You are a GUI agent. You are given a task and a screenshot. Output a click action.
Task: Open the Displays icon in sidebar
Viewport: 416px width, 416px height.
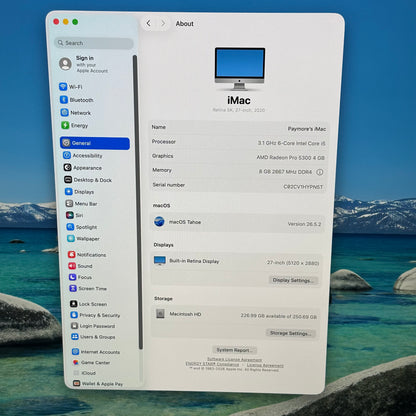click(x=69, y=192)
